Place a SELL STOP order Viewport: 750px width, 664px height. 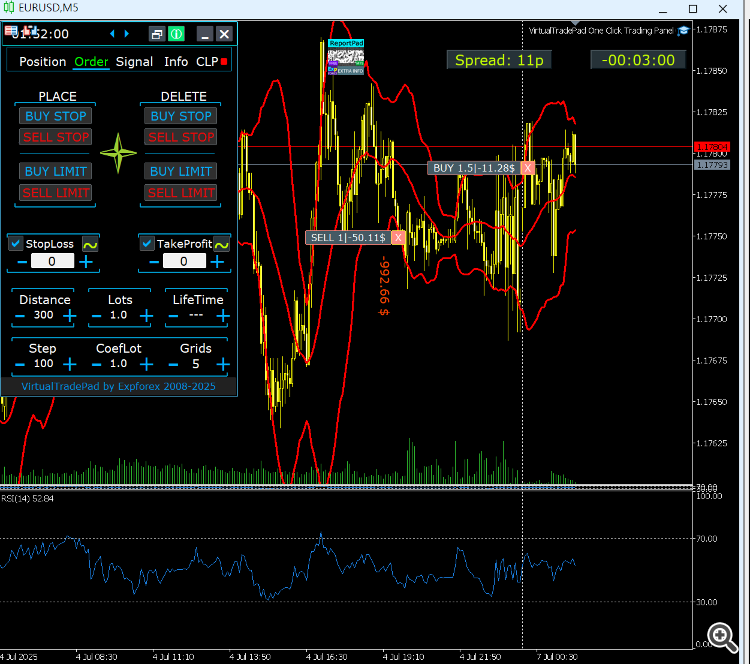coord(55,137)
